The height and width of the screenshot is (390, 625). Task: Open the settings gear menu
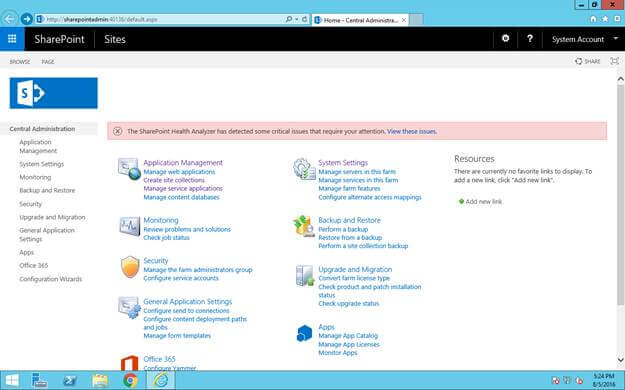(x=505, y=38)
